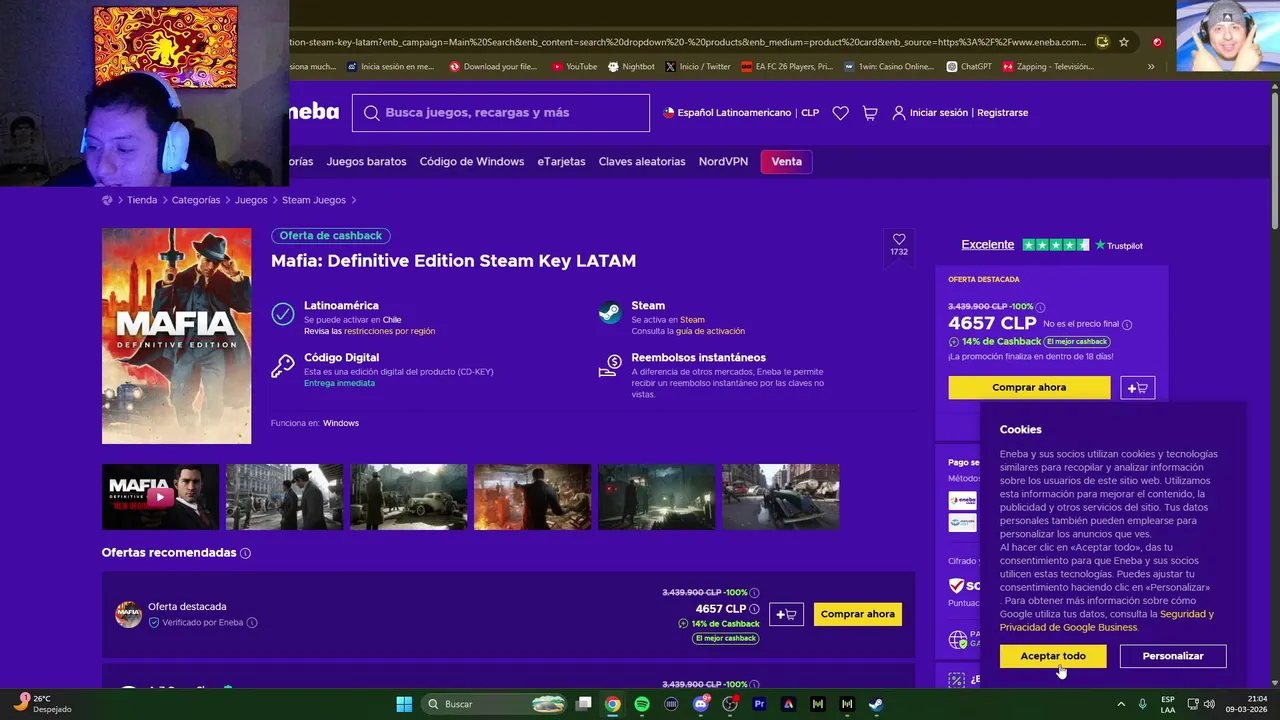Open Task View in the taskbar
Screen dimensions: 1280x720
click(584, 704)
